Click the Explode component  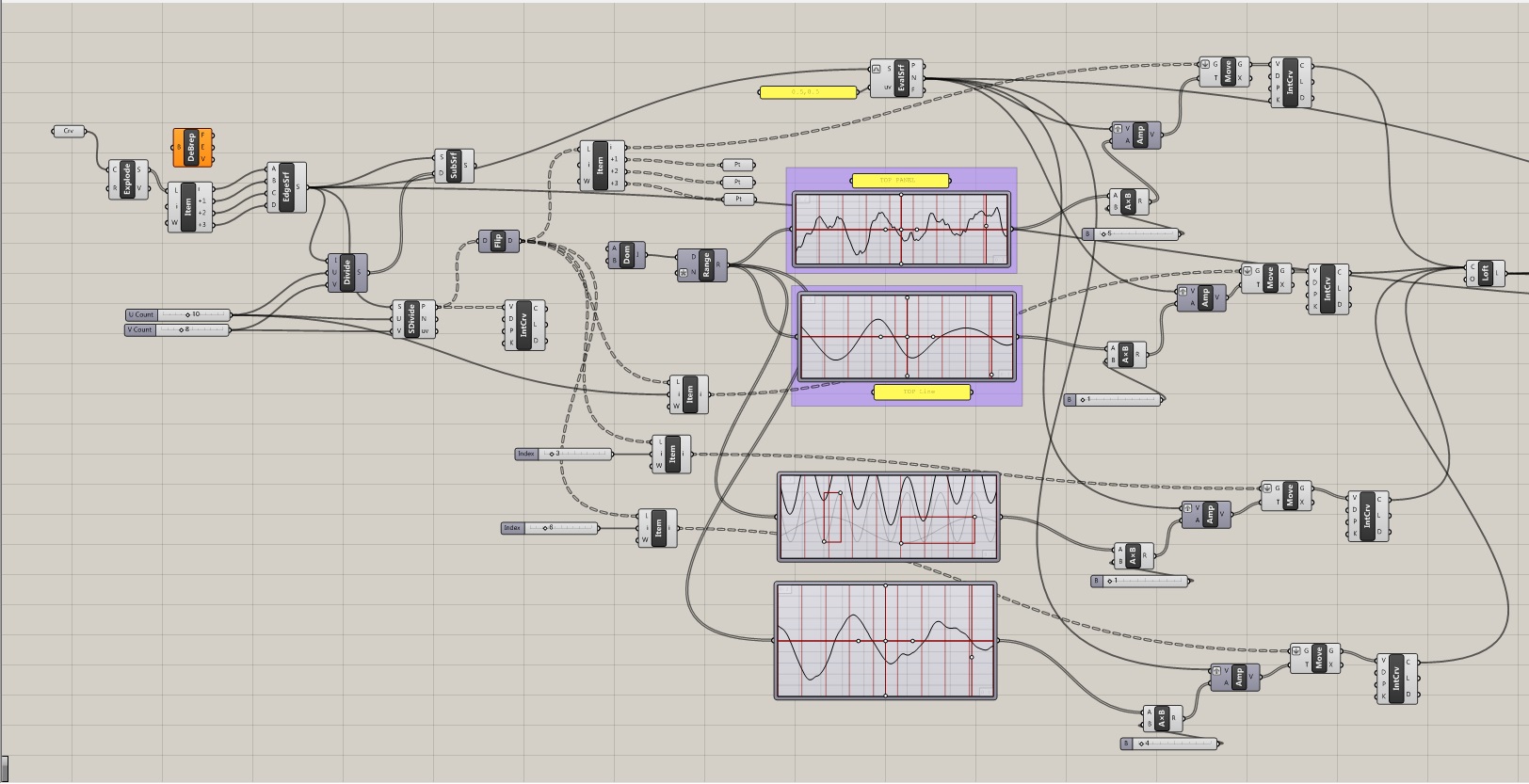pyautogui.click(x=127, y=179)
